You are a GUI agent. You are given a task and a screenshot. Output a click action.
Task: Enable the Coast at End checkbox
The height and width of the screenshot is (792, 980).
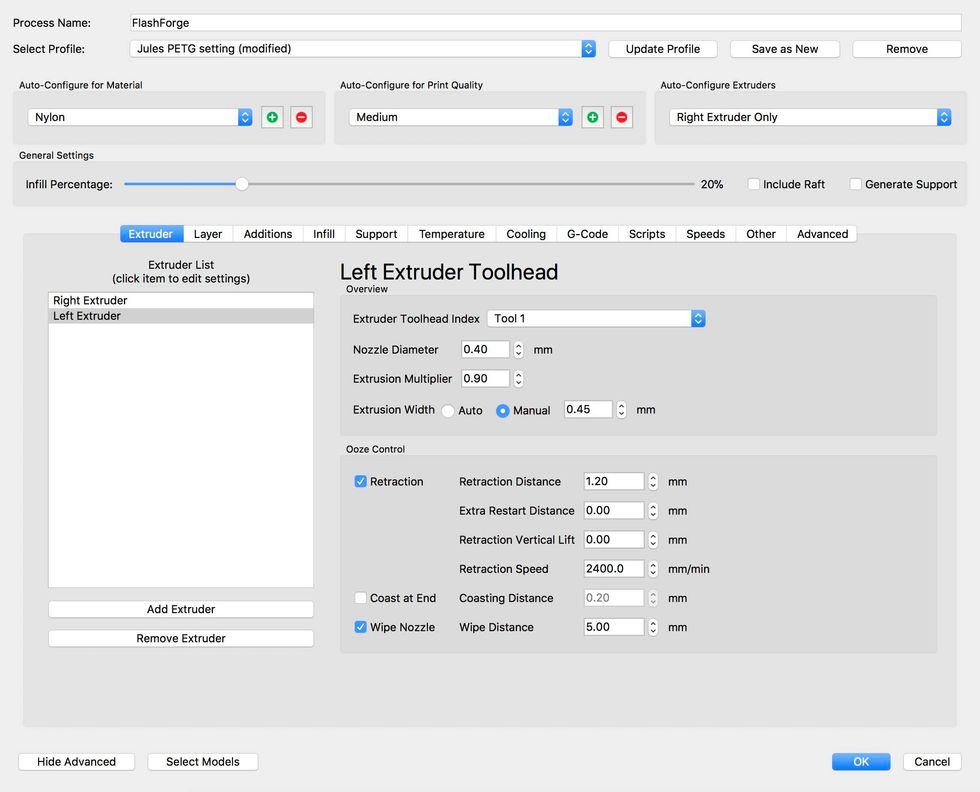point(361,598)
